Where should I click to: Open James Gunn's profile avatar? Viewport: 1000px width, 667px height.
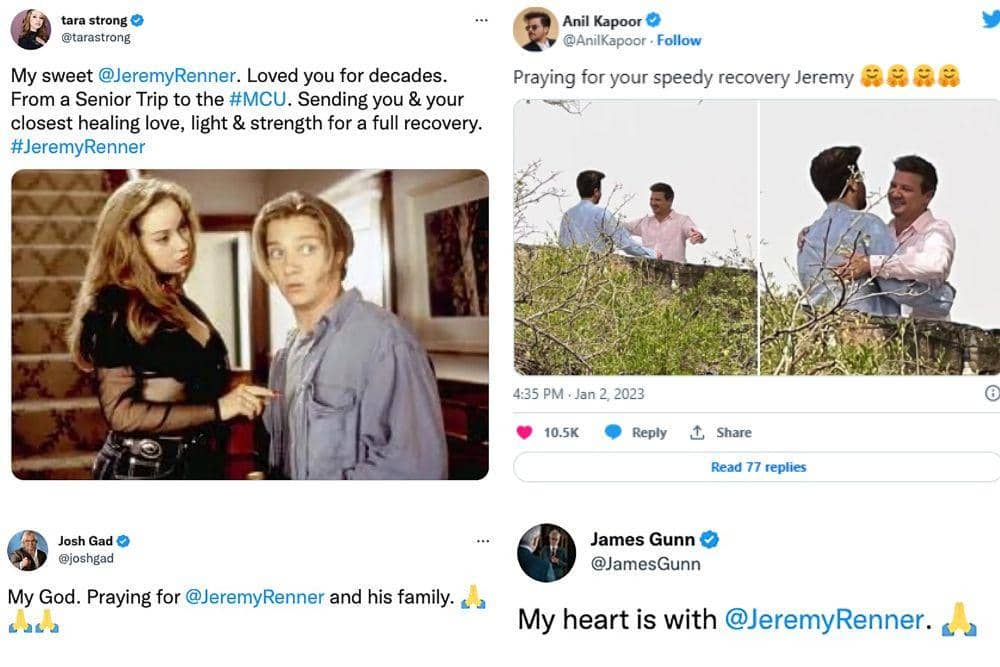tap(546, 552)
